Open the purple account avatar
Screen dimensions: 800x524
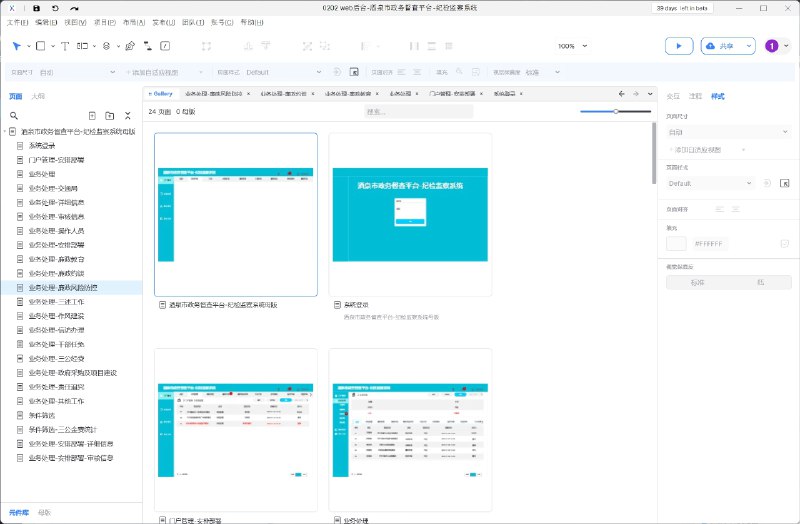coord(771,46)
